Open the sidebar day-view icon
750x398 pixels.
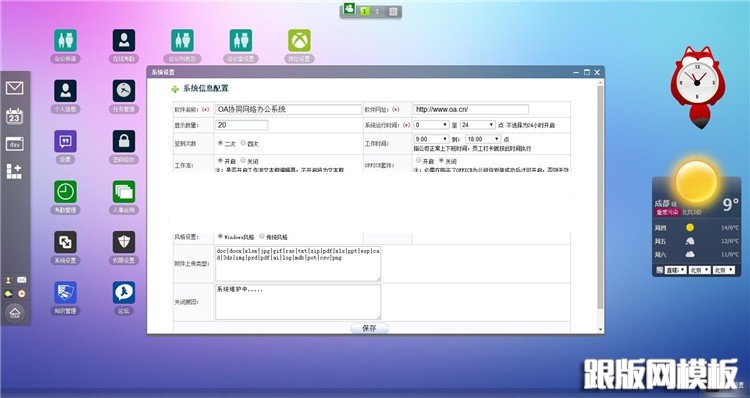(14, 144)
